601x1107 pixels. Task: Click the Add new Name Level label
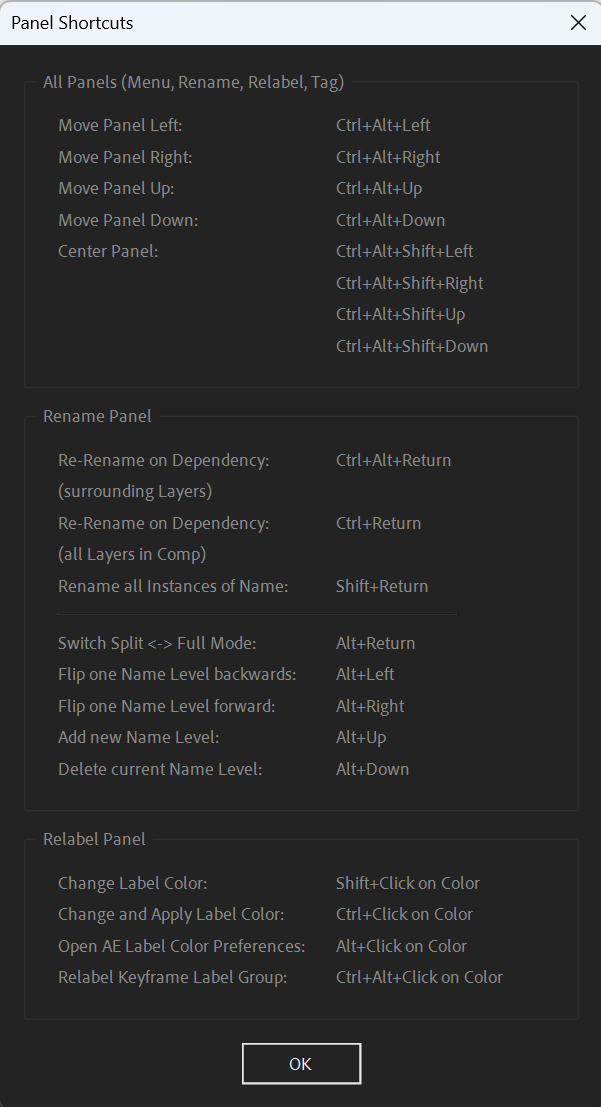139,738
